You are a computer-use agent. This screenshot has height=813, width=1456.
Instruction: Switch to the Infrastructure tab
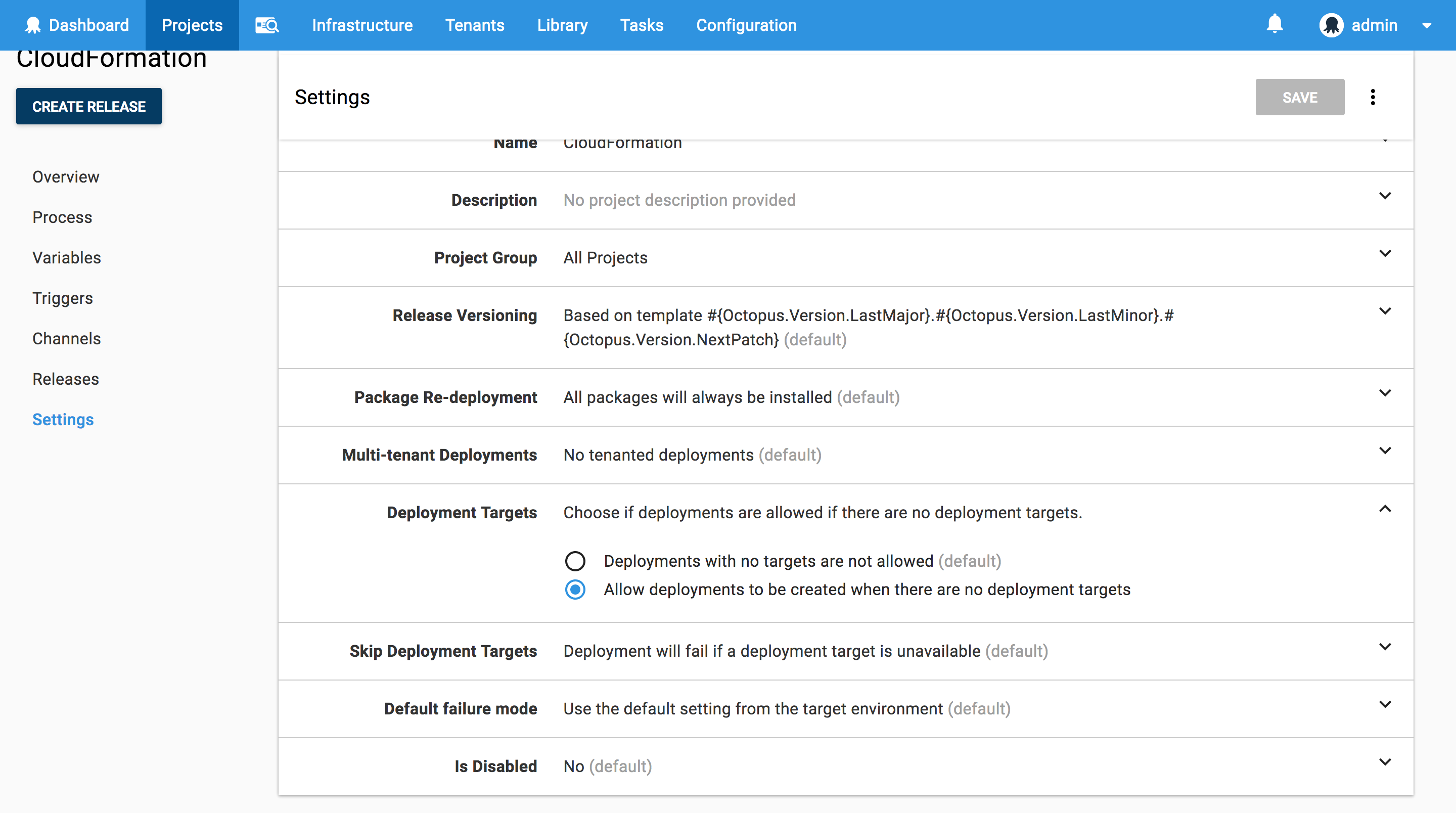[362, 25]
